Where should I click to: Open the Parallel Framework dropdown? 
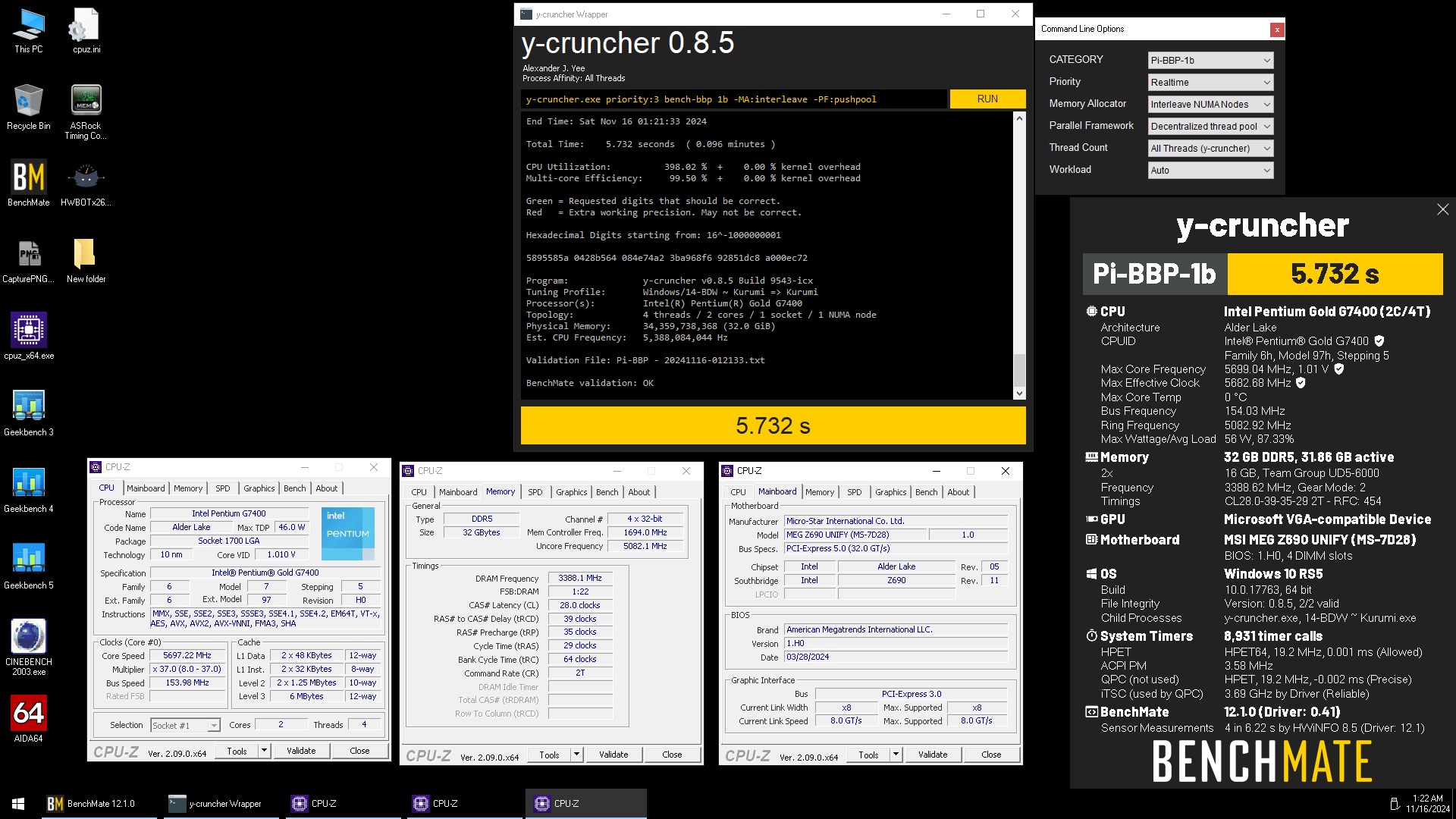[1210, 126]
